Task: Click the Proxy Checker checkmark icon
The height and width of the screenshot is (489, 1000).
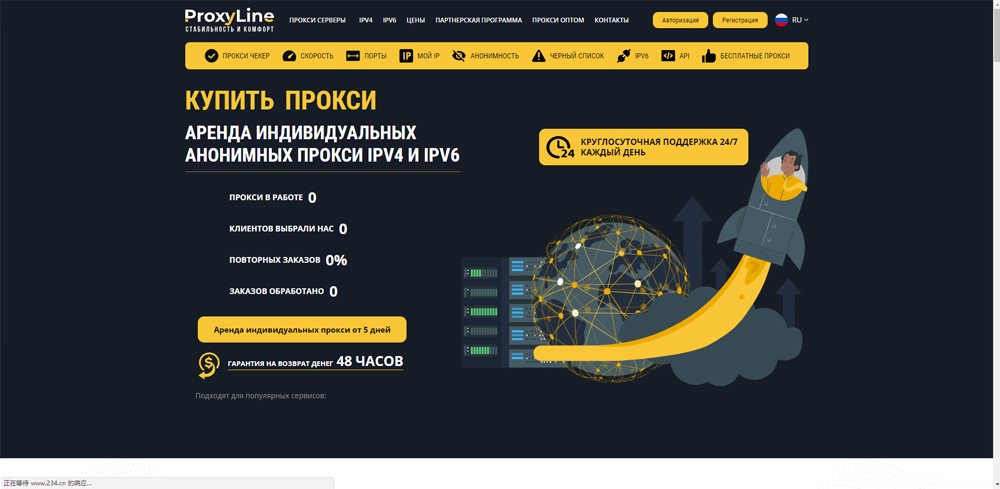Action: click(211, 56)
